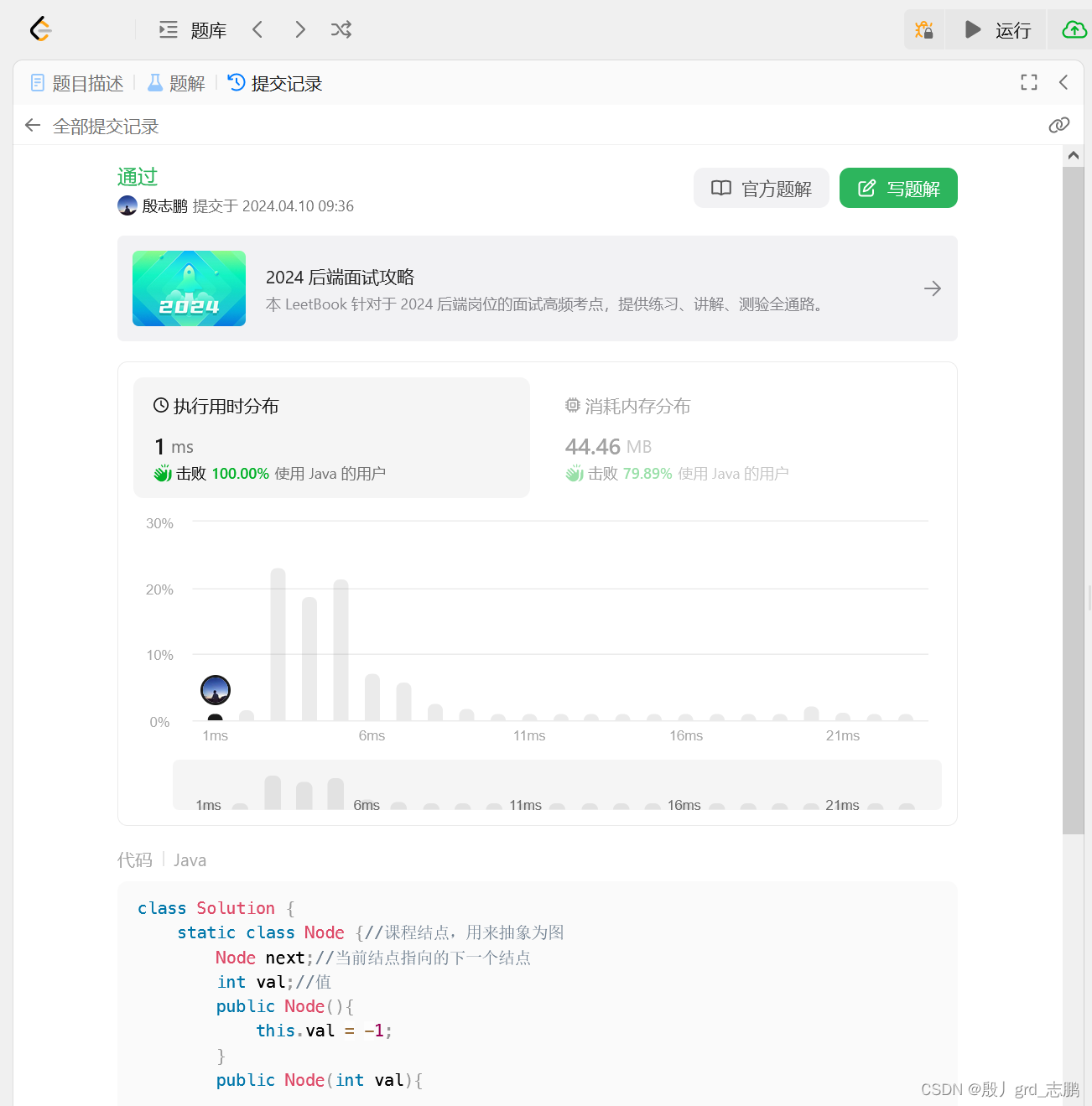Click the vertical scrollbar thumb
The image size is (1092, 1106).
coord(1074,499)
